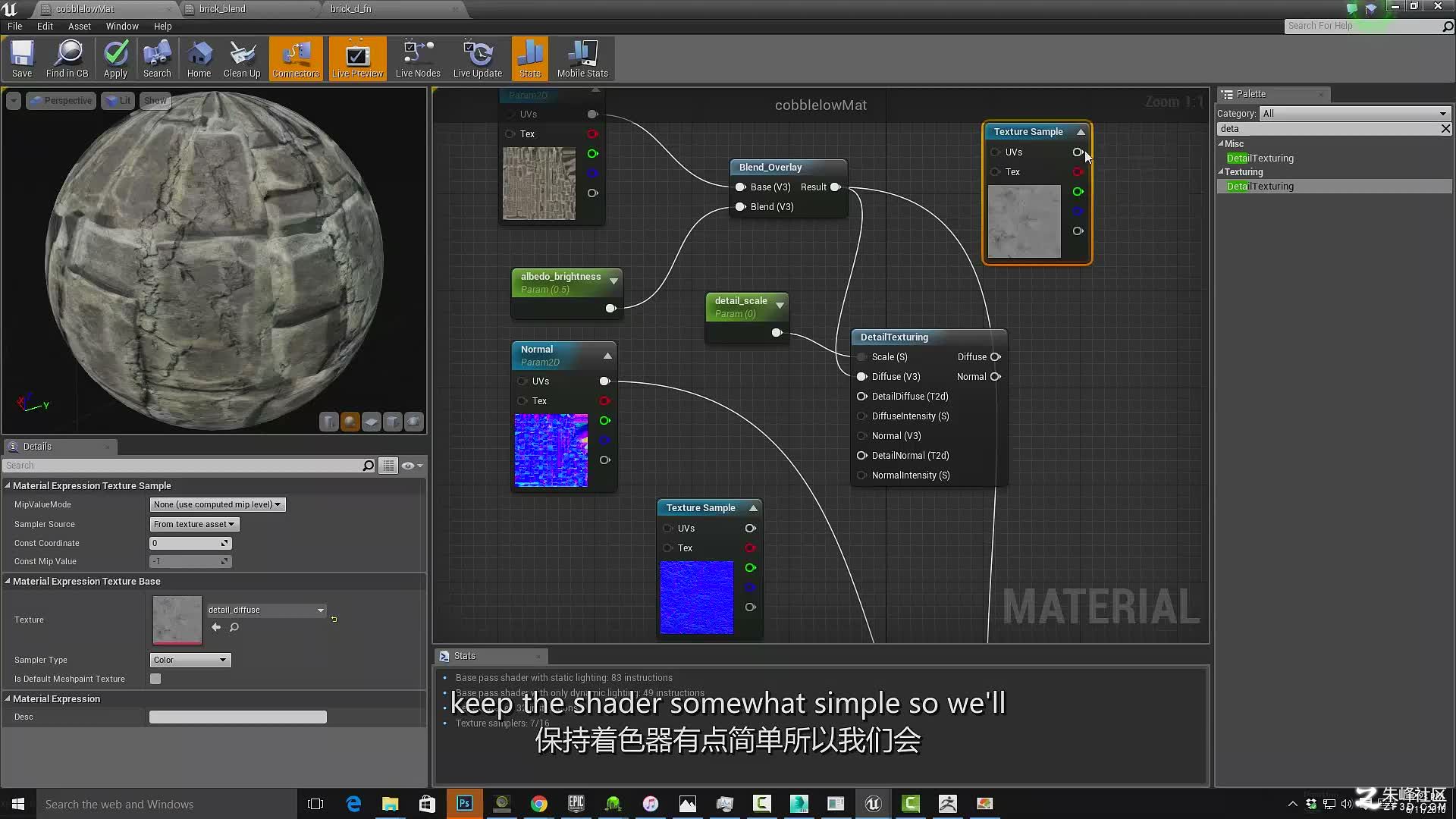Run Clean Up on the graph
This screenshot has height=819, width=1456.
point(242,59)
